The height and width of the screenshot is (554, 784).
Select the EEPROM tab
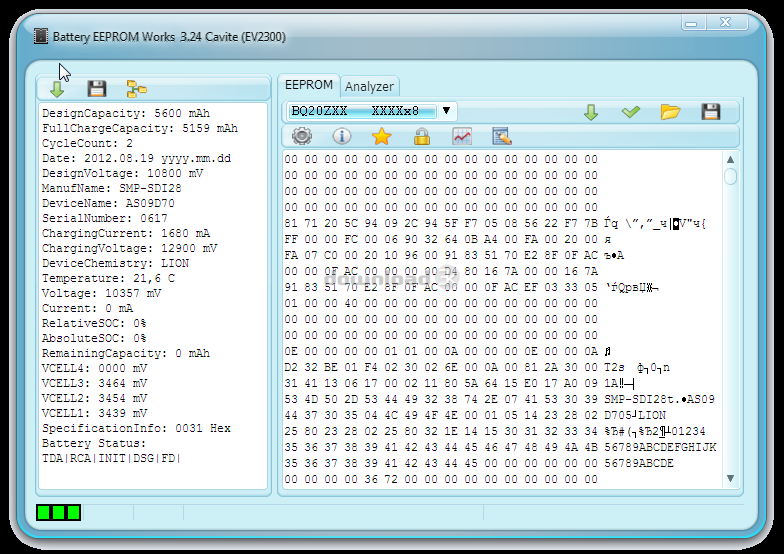308,85
